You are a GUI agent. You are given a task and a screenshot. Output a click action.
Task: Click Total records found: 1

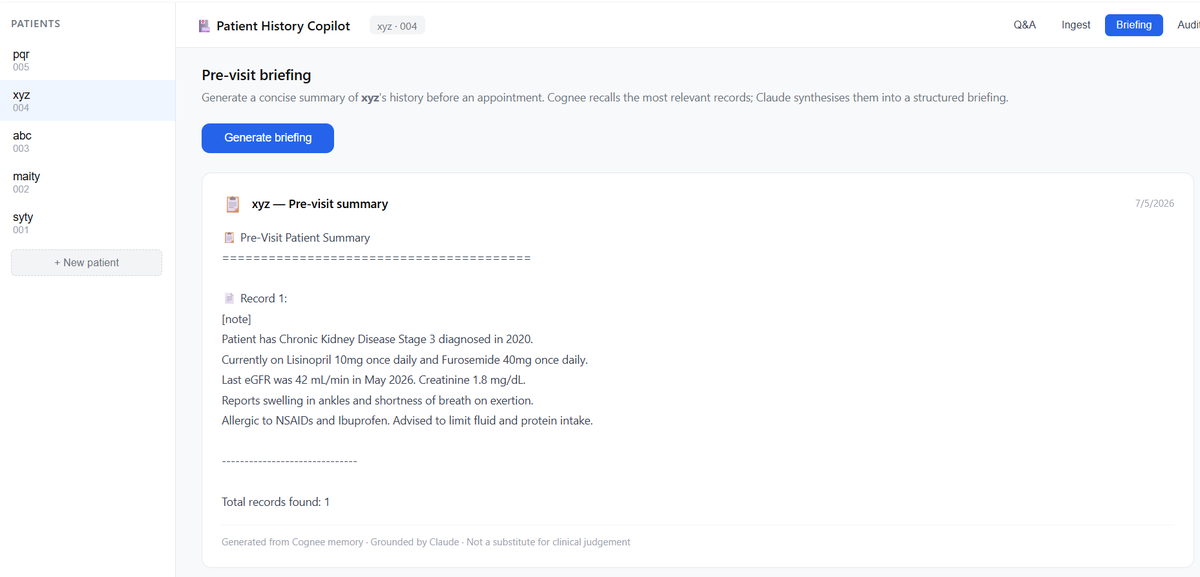tap(276, 502)
